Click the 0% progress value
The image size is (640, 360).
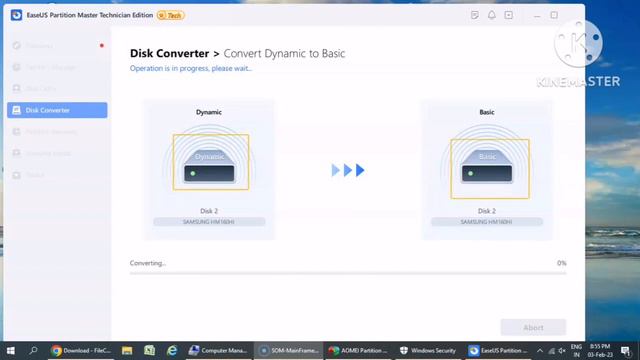(562, 263)
